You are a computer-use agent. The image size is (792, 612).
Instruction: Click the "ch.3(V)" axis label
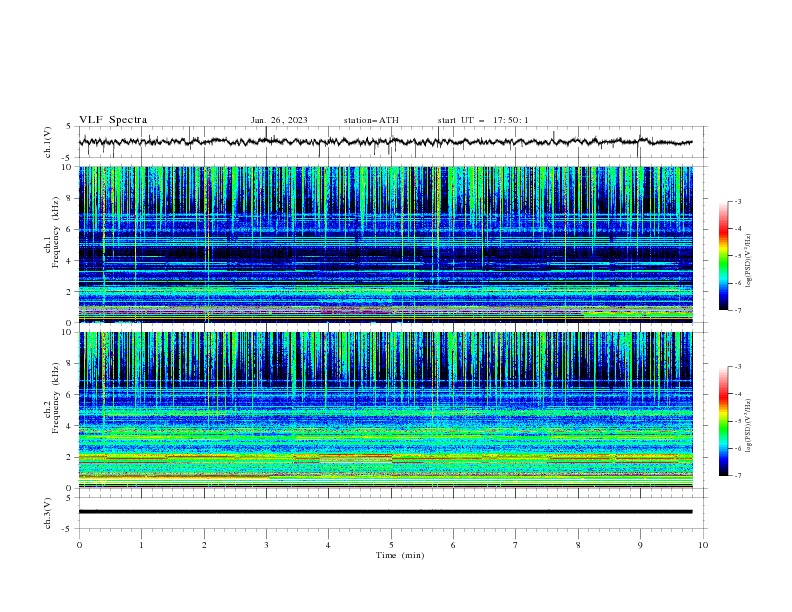click(x=48, y=513)
